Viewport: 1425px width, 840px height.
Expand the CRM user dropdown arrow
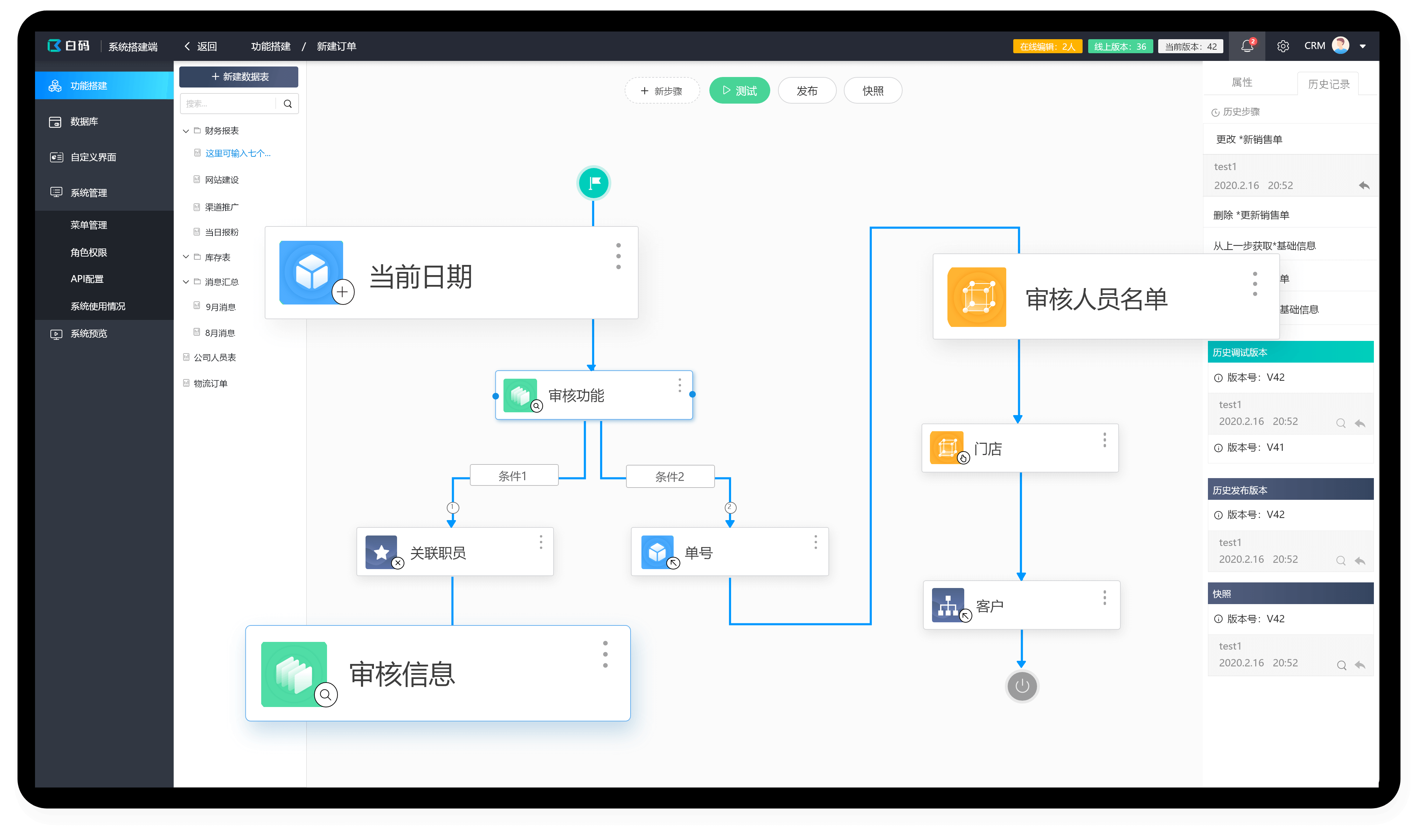[x=1363, y=47]
